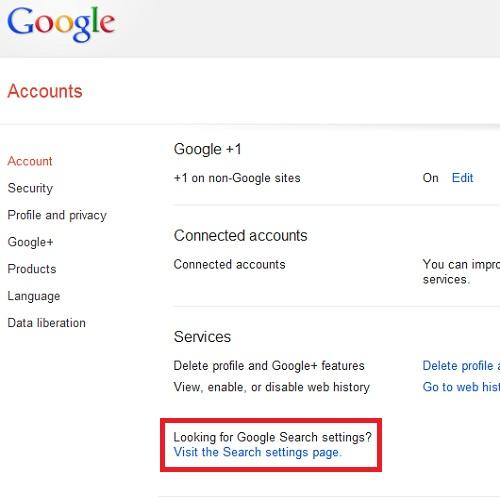Viewport: 500px width, 500px height.
Task: Select 'Delete profile and Google+ features' text
Action: [x=269, y=366]
